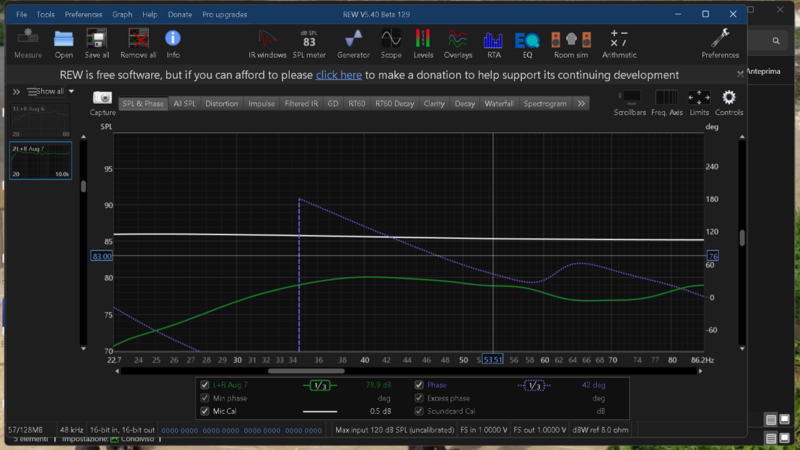The image size is (800, 450).
Task: Open the Help menu
Action: pos(149,14)
